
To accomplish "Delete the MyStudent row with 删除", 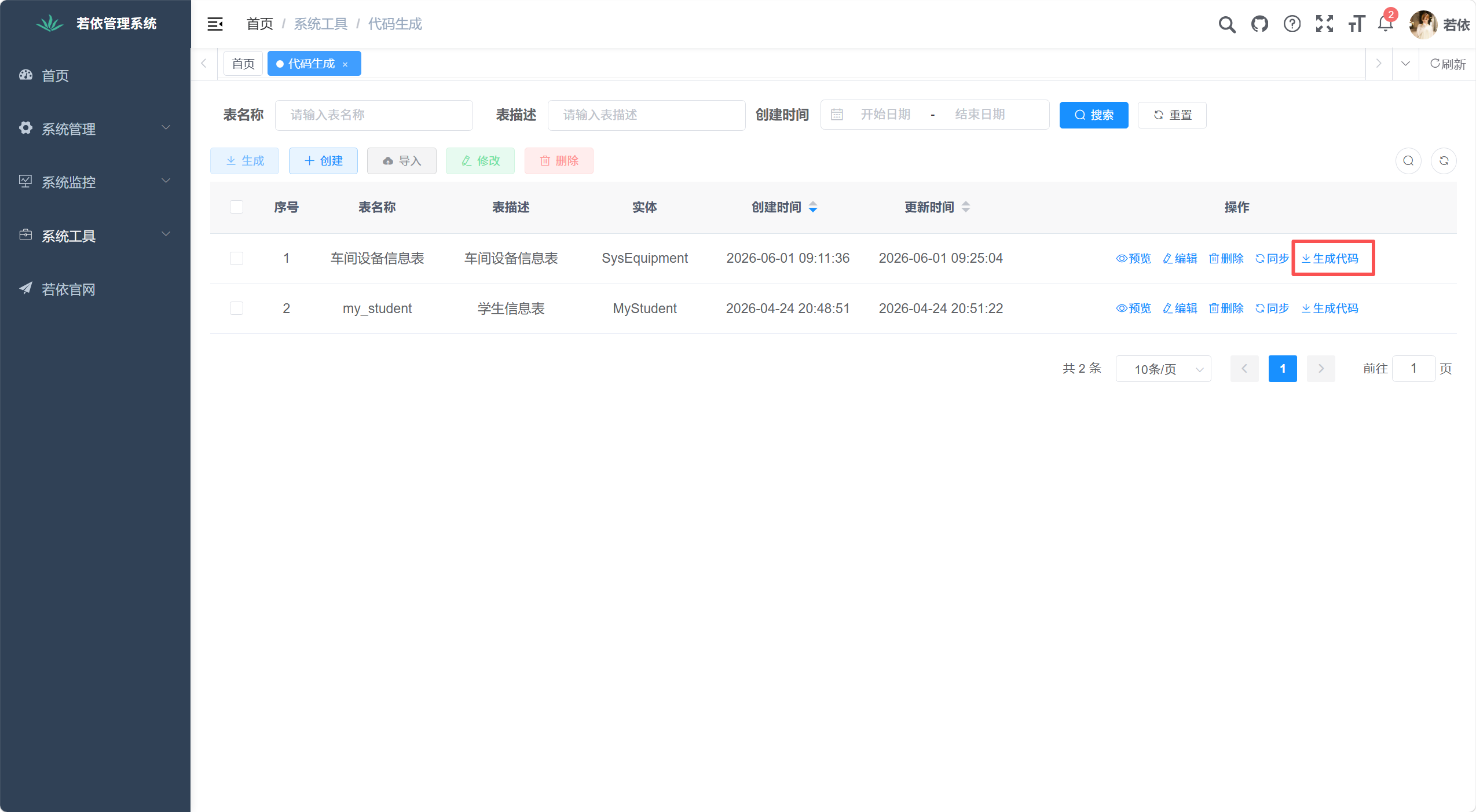I will click(1226, 308).
